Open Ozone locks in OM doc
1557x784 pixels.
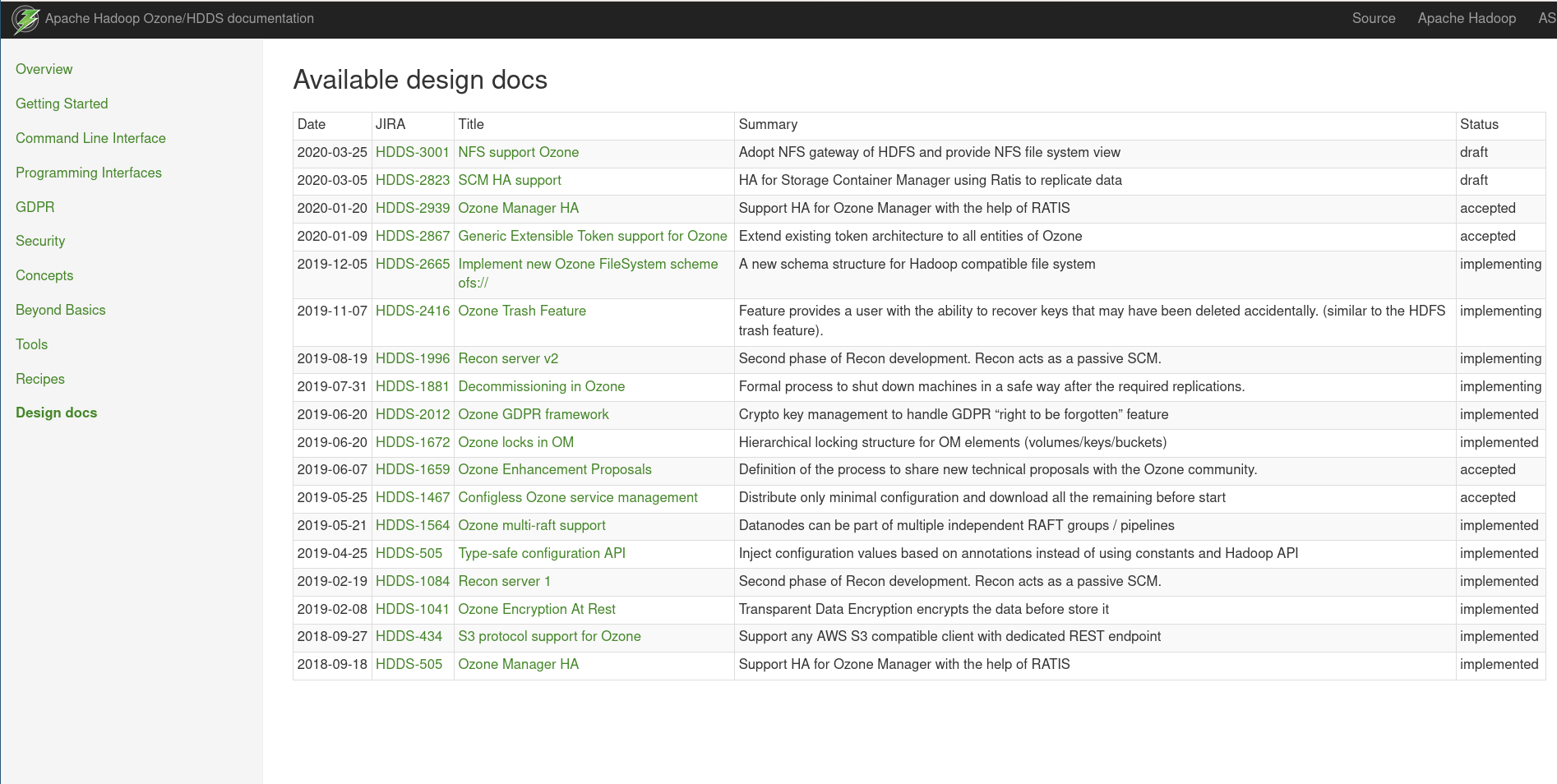516,442
